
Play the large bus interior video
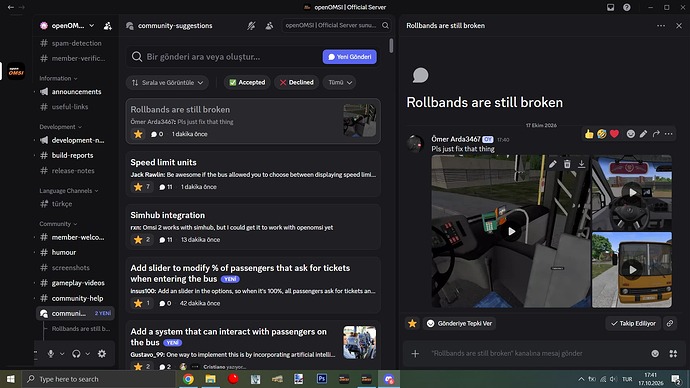pyautogui.click(x=511, y=231)
